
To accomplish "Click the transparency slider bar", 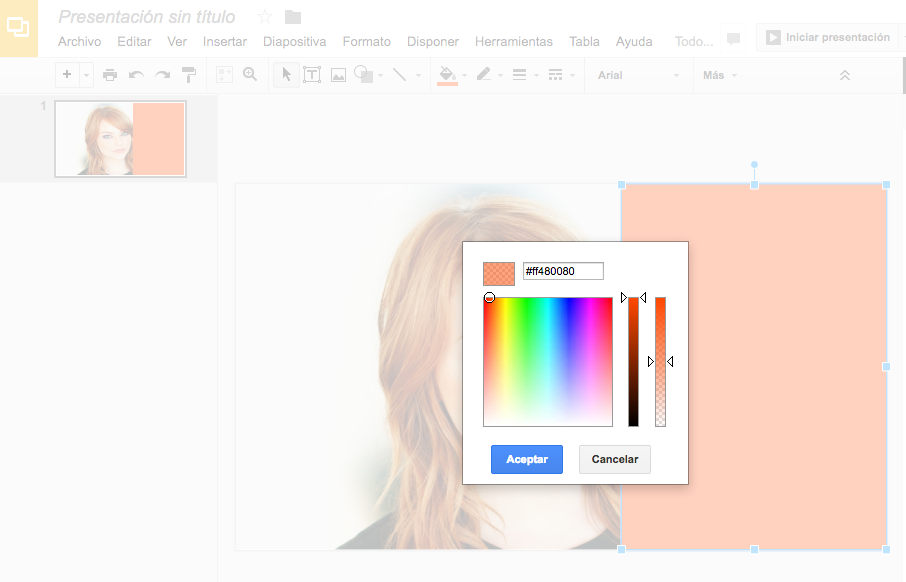I will [x=660, y=362].
